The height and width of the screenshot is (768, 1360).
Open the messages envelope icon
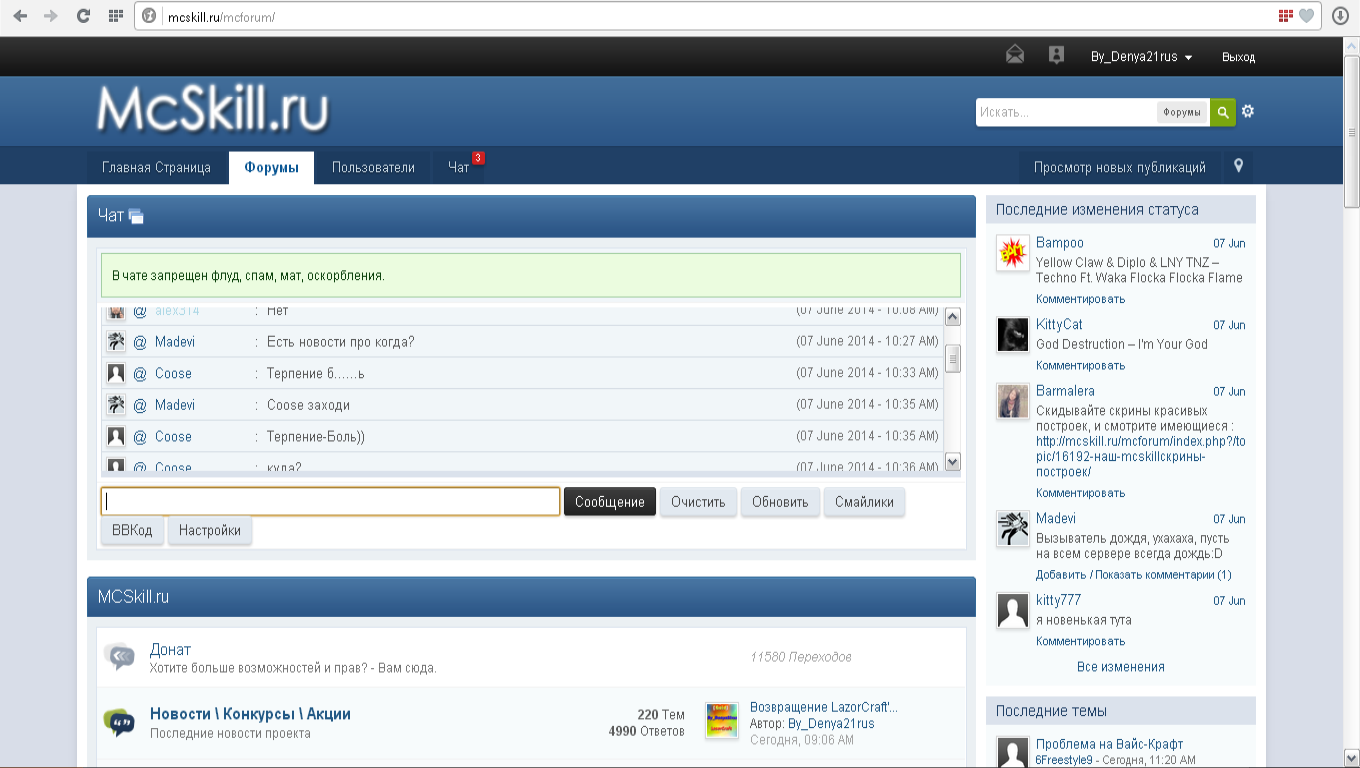click(x=1015, y=55)
